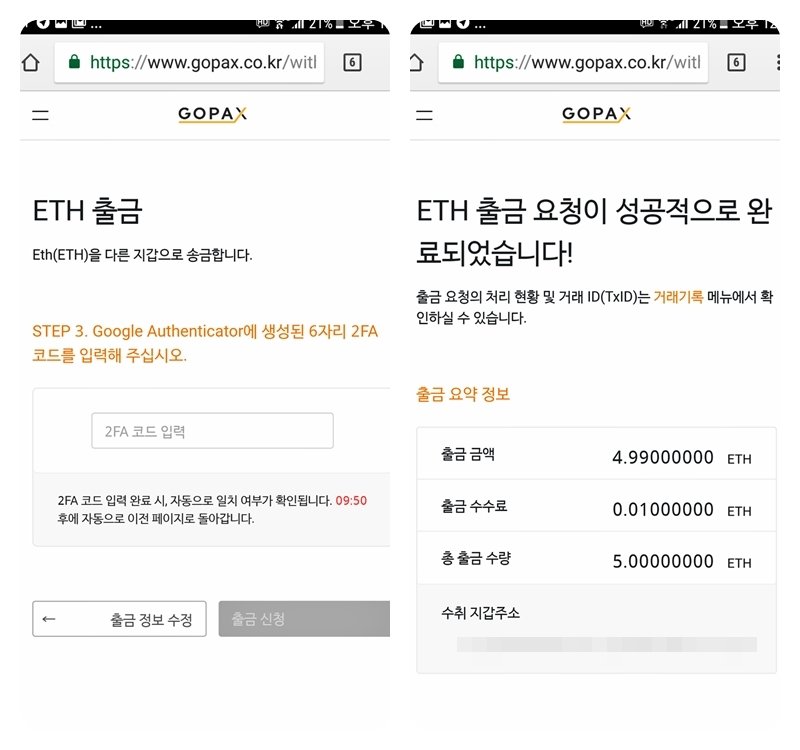Open tab switcher showing 6 in right browser
The image size is (800, 750).
click(x=736, y=62)
